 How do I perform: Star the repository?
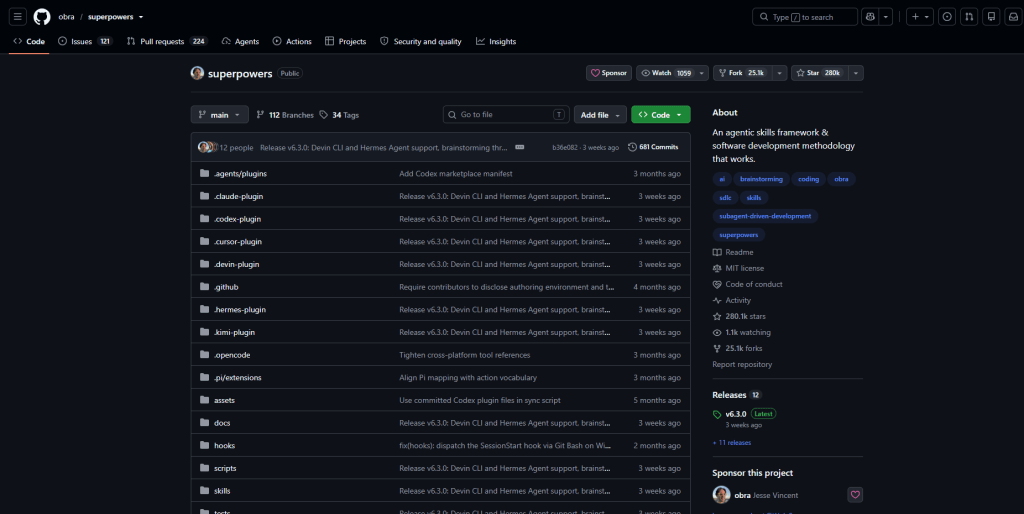click(x=819, y=73)
